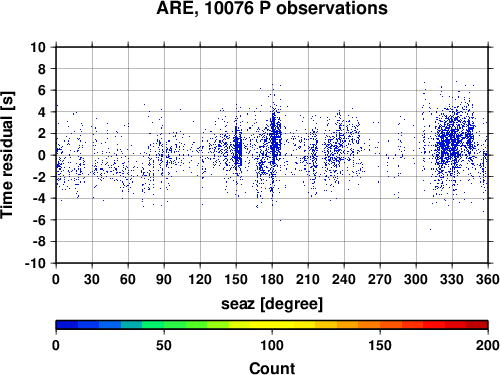Click the 'Time residual [s]' y-axis label

[7, 155]
